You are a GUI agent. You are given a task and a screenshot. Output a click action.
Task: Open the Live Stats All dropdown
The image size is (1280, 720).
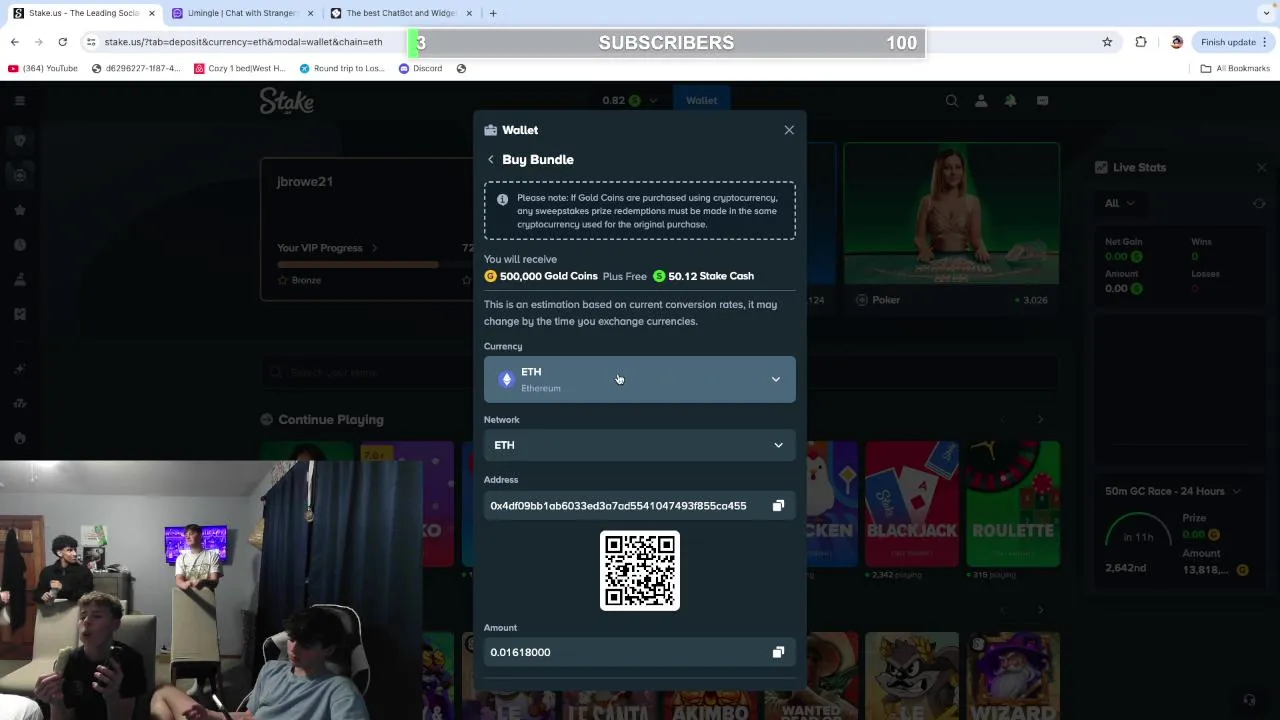pyautogui.click(x=1119, y=203)
